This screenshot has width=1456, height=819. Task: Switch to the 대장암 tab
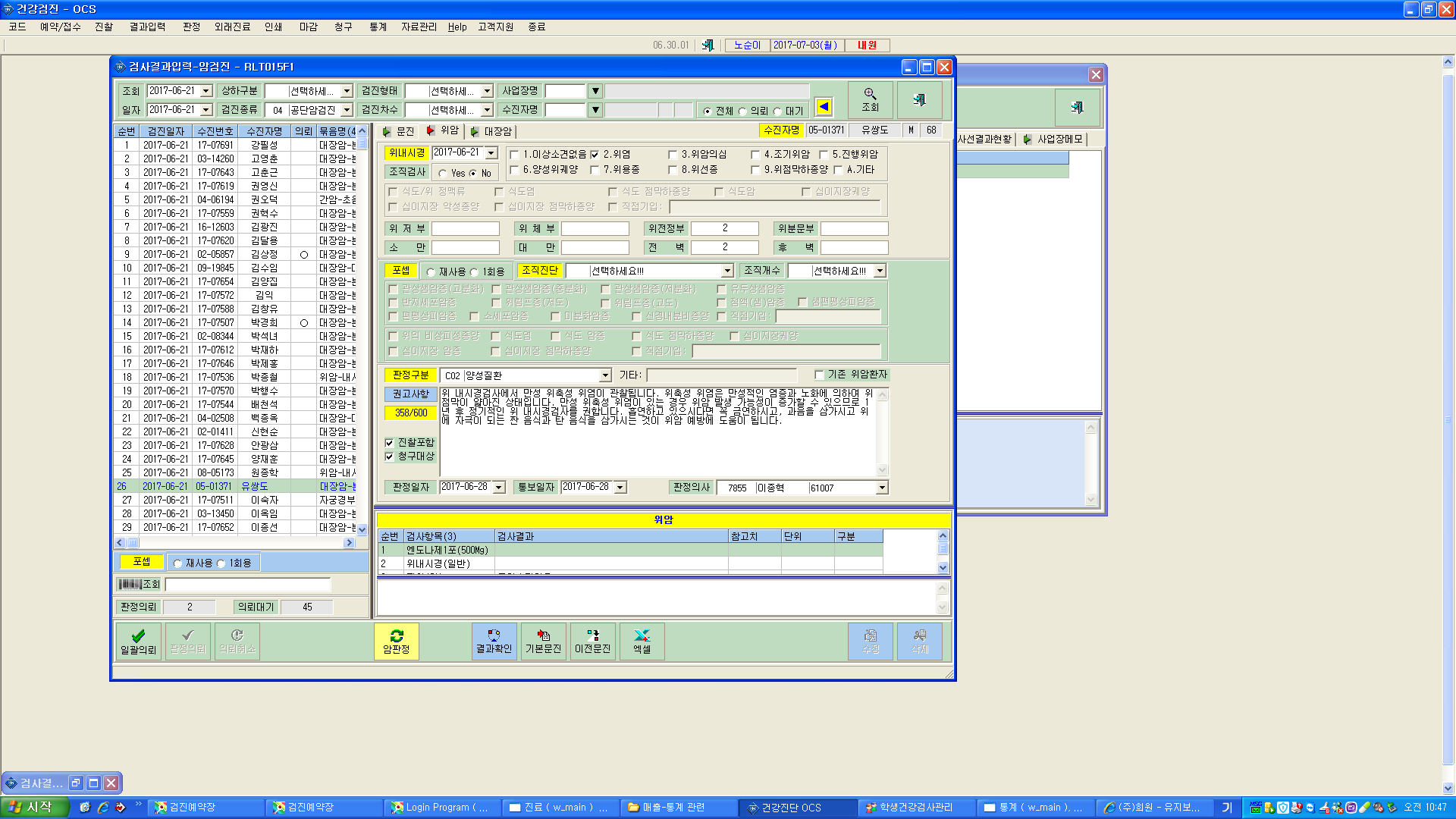pos(491,131)
